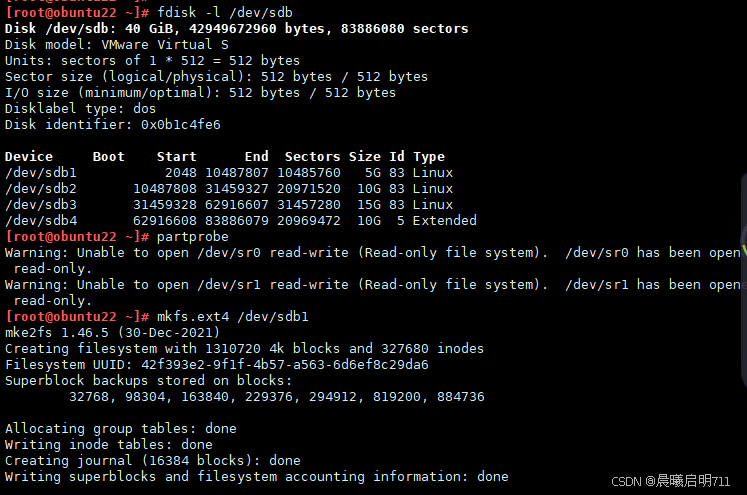Click the Creating journal line's done text
Viewport: 747px width, 495px height.
coord(284,461)
